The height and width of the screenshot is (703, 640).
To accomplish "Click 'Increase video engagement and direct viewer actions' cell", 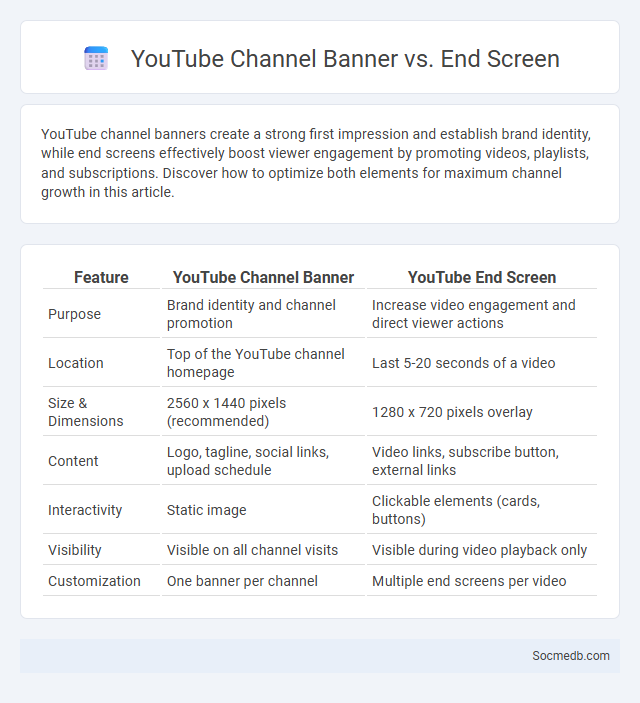I will (x=482, y=314).
